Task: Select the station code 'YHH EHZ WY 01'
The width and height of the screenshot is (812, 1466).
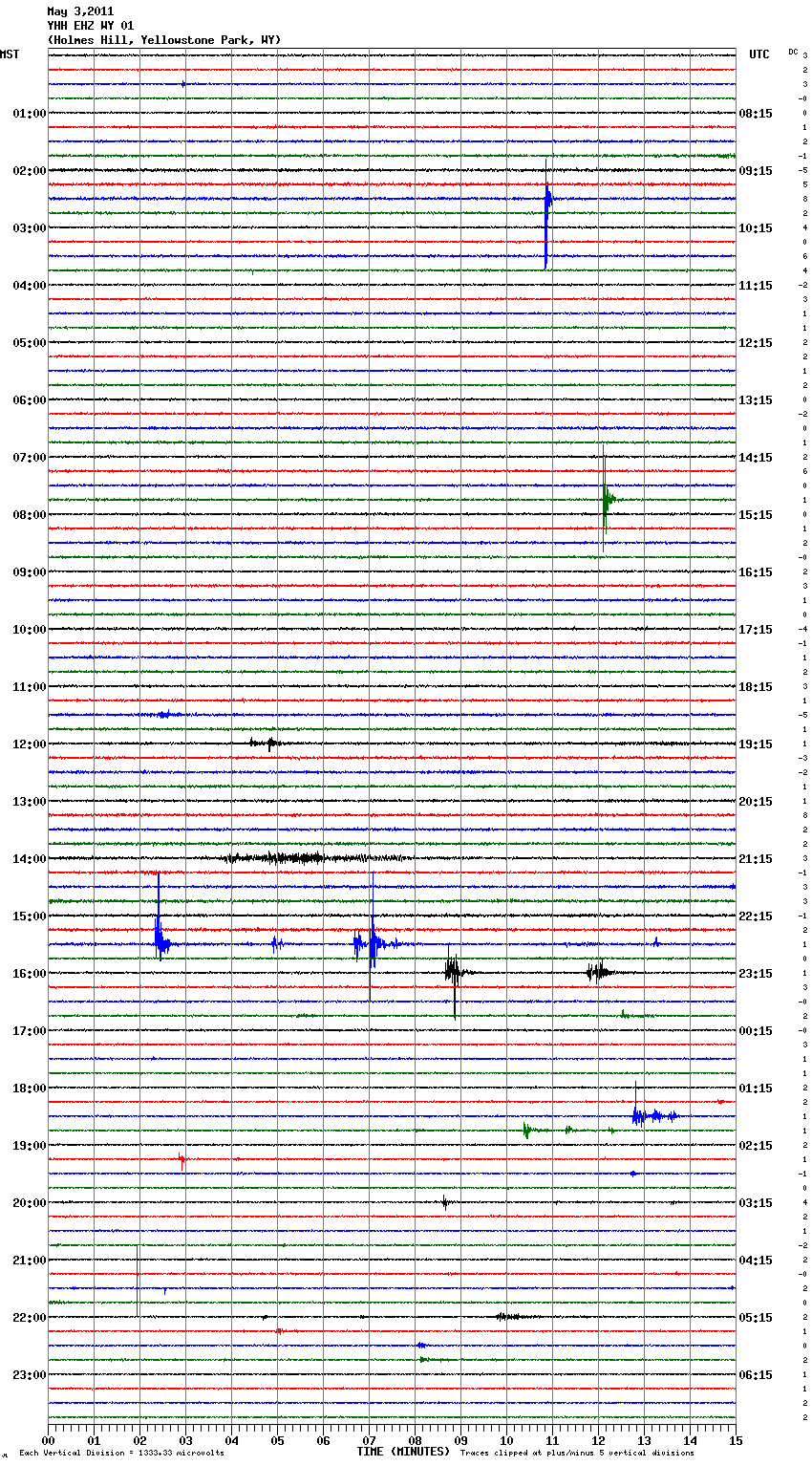Action: [x=91, y=26]
